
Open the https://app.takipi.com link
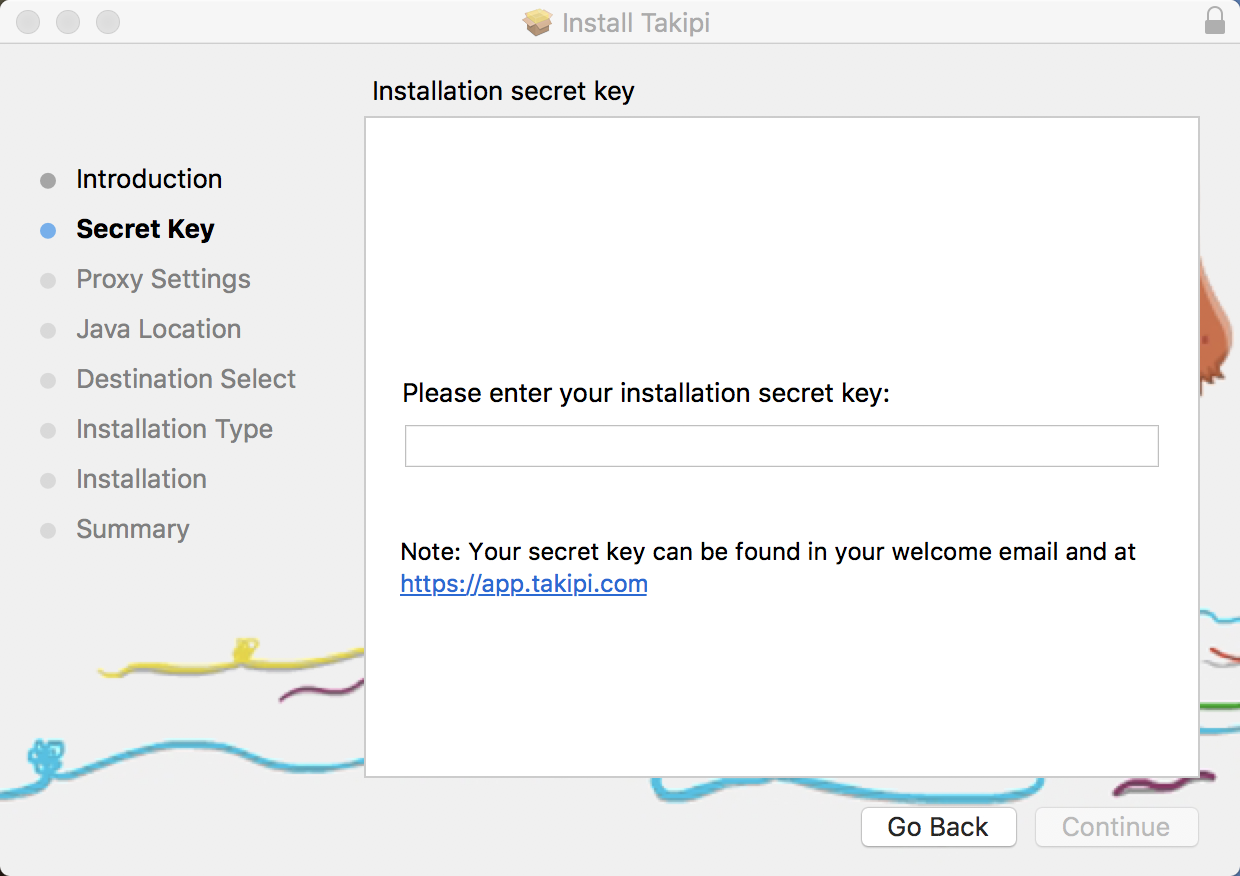523,584
